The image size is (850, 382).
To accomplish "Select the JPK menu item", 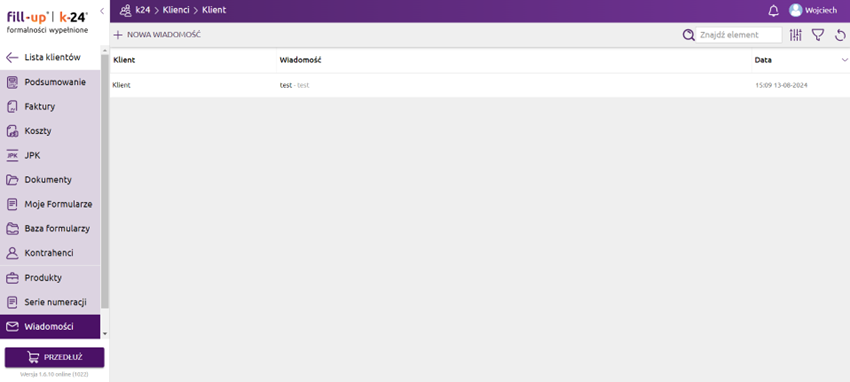I will (50, 156).
